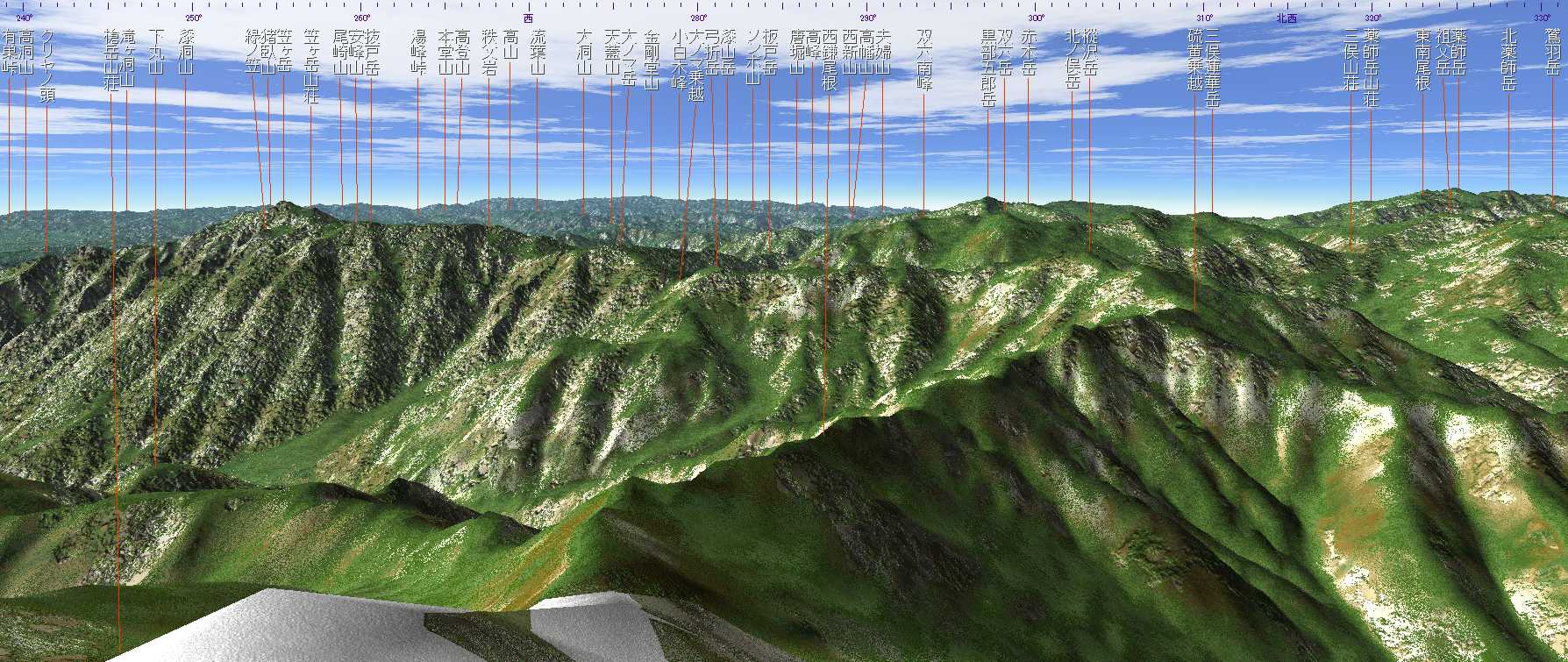
Task: Click the 流葉山 mountain label
Action: point(538,51)
